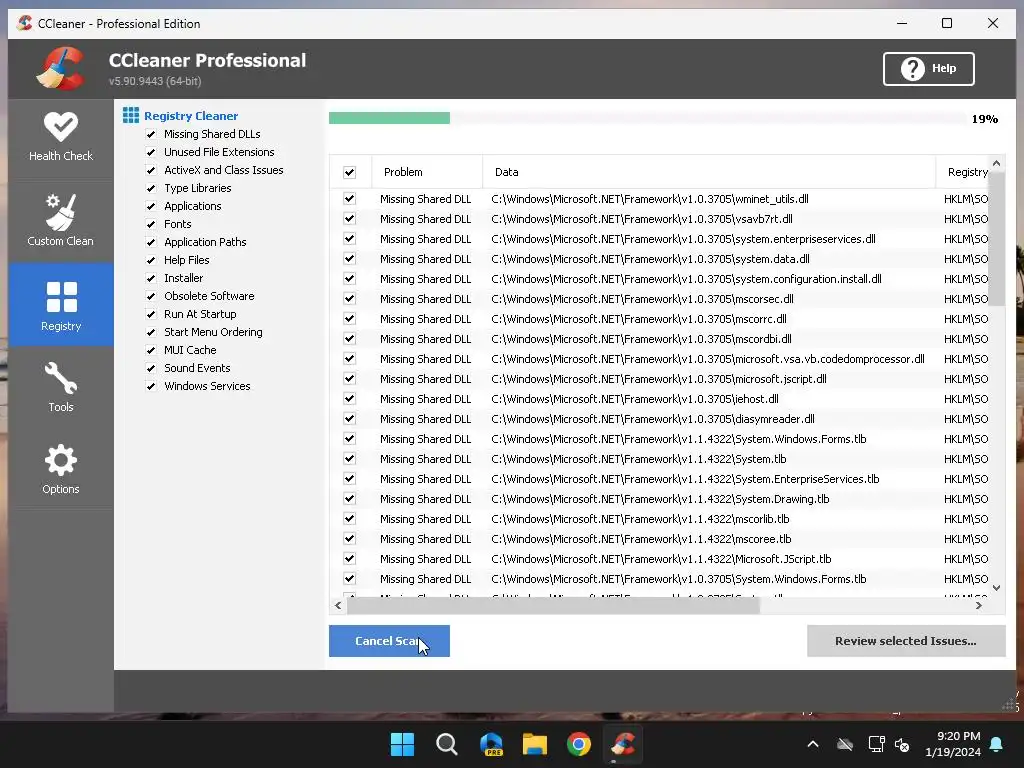Sort by the Data column header

coord(709,172)
